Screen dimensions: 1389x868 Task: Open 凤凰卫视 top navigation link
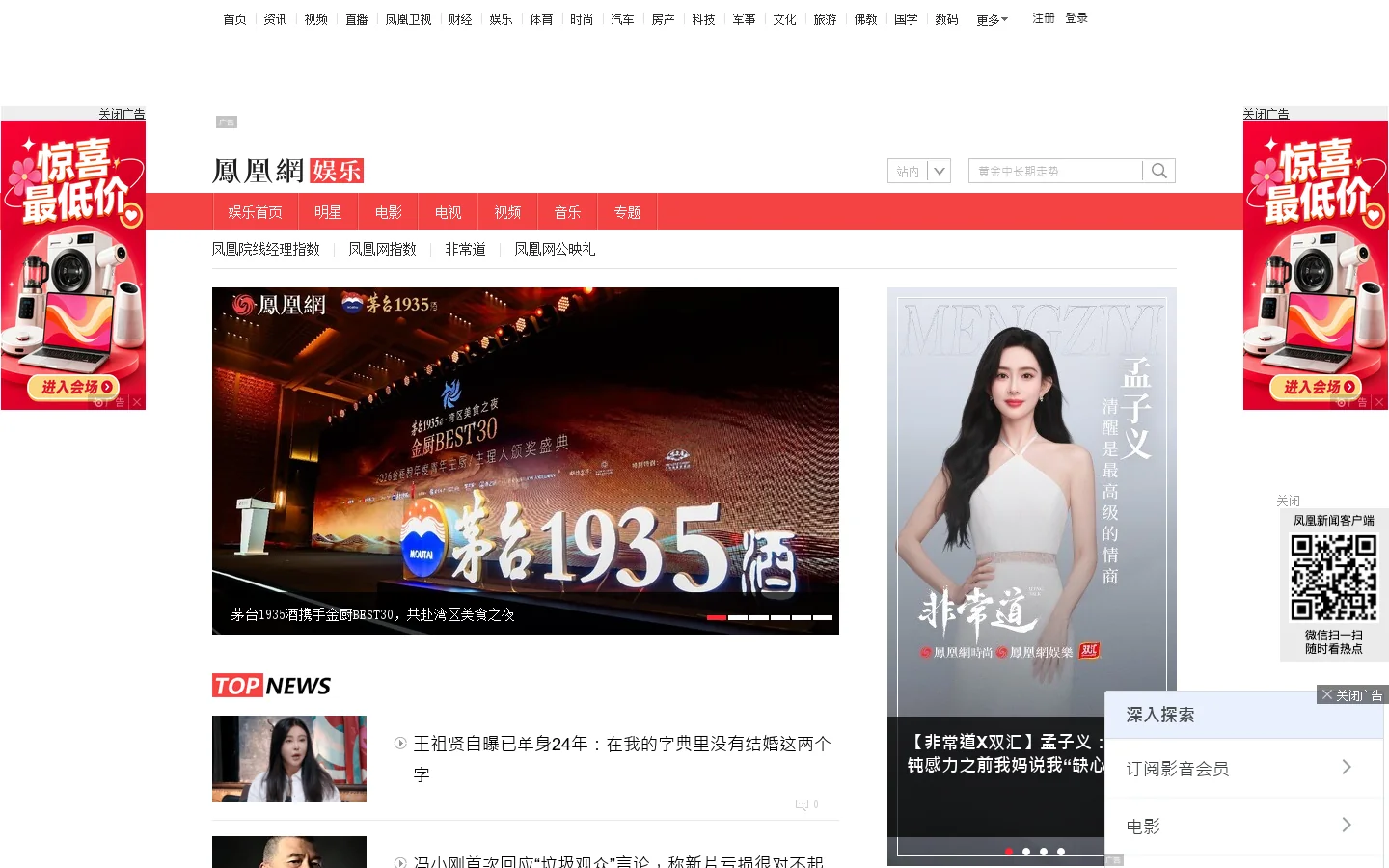(x=408, y=19)
